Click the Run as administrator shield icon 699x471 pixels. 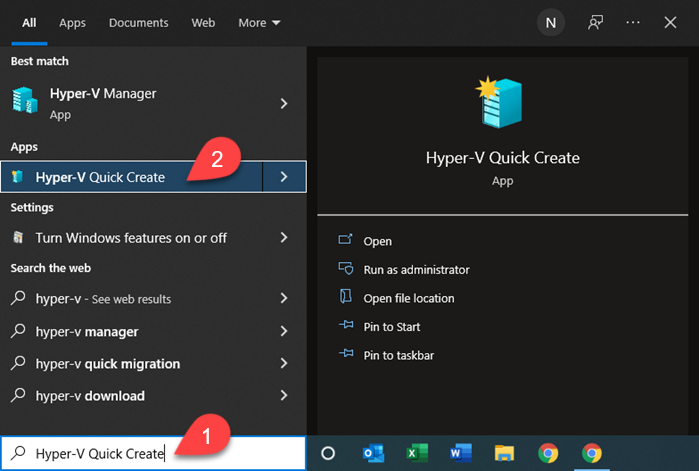point(346,268)
